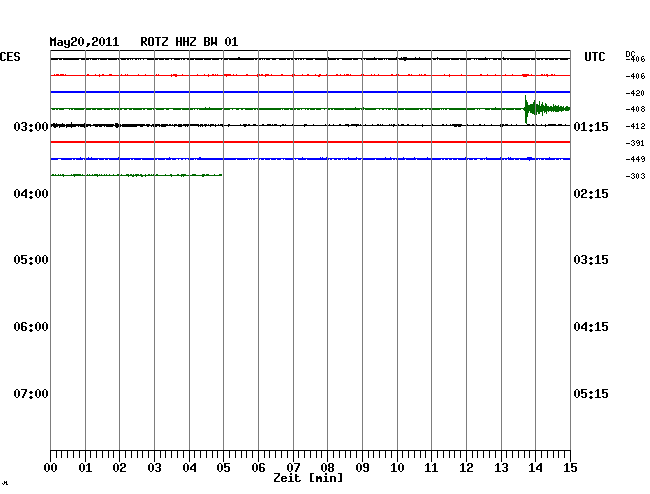Click minute 15 on the time axis
Image resolution: width=650 pixels, height=494 pixels.
tap(570, 468)
